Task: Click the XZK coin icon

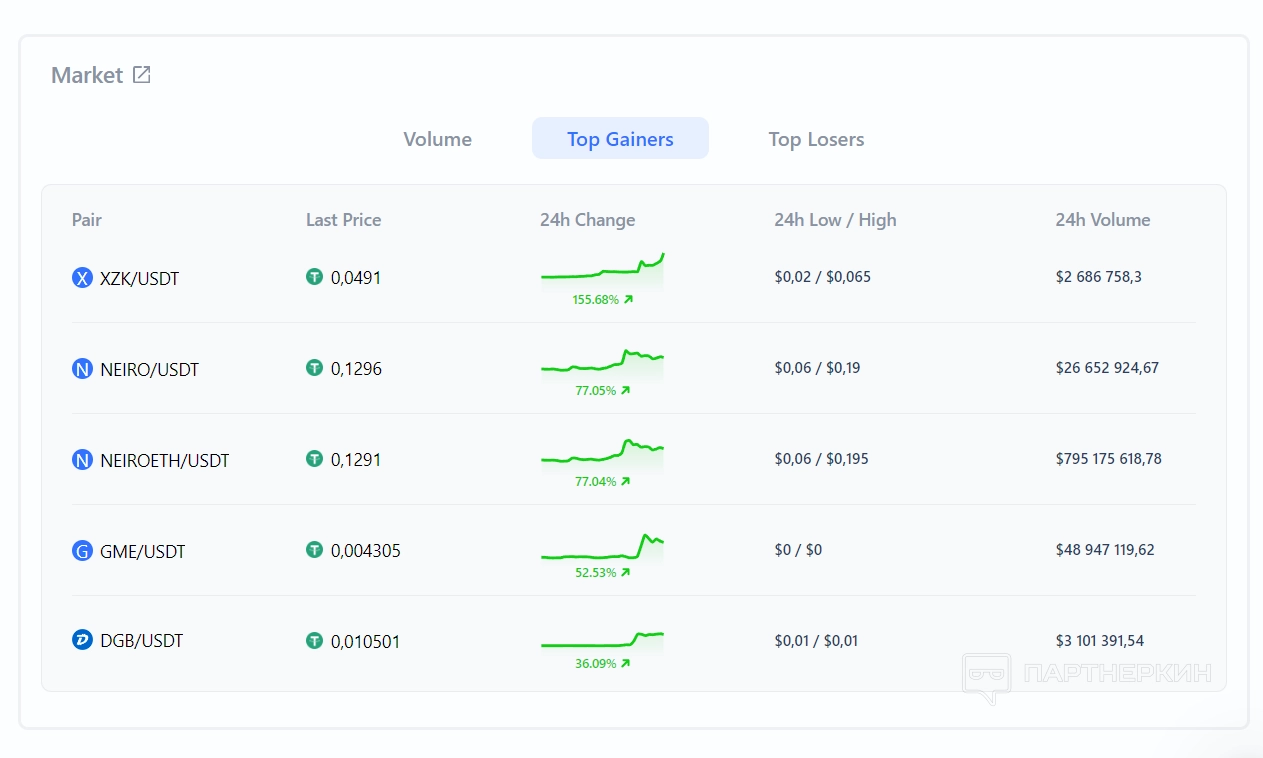Action: point(82,278)
